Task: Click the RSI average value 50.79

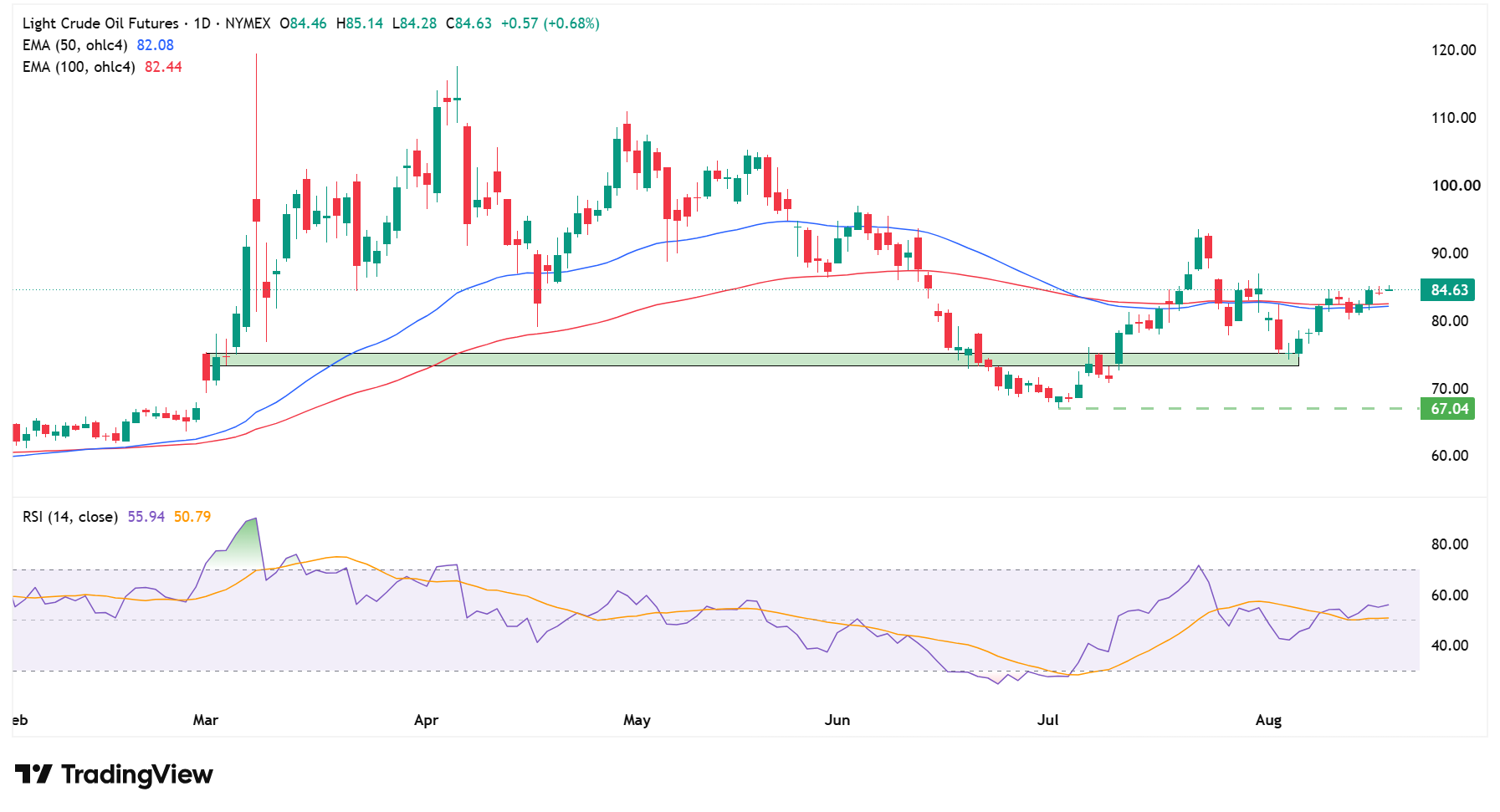Action: coord(192,517)
